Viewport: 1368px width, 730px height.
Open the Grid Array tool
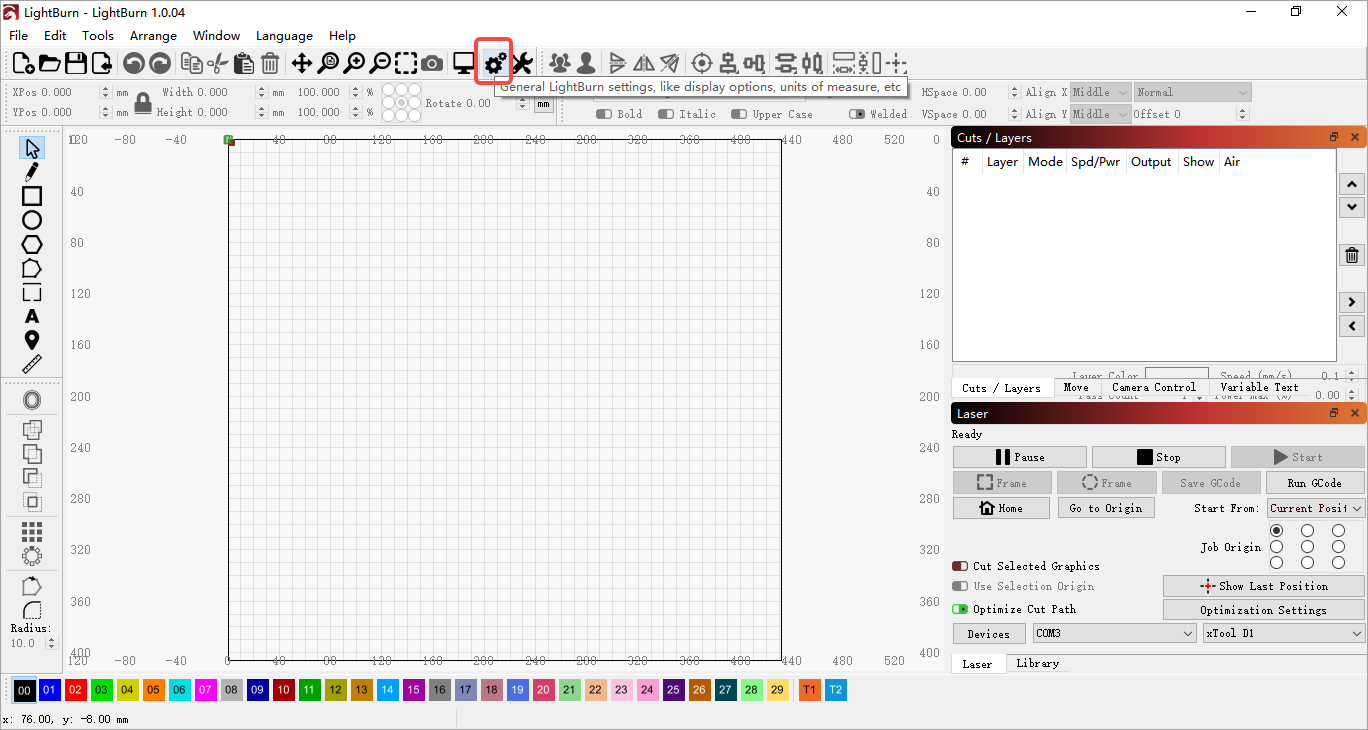[32, 531]
